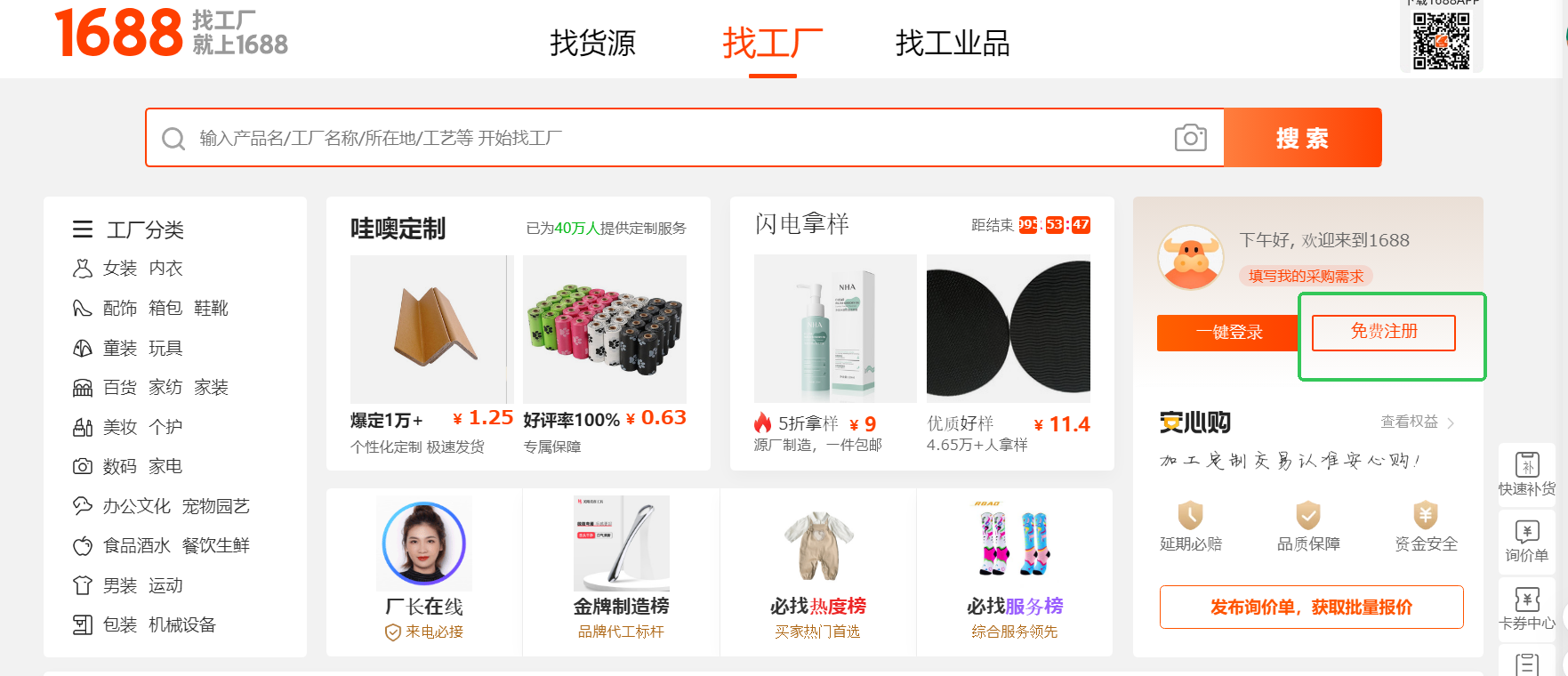Open the 厂长在线 portrait thumbnail

424,543
